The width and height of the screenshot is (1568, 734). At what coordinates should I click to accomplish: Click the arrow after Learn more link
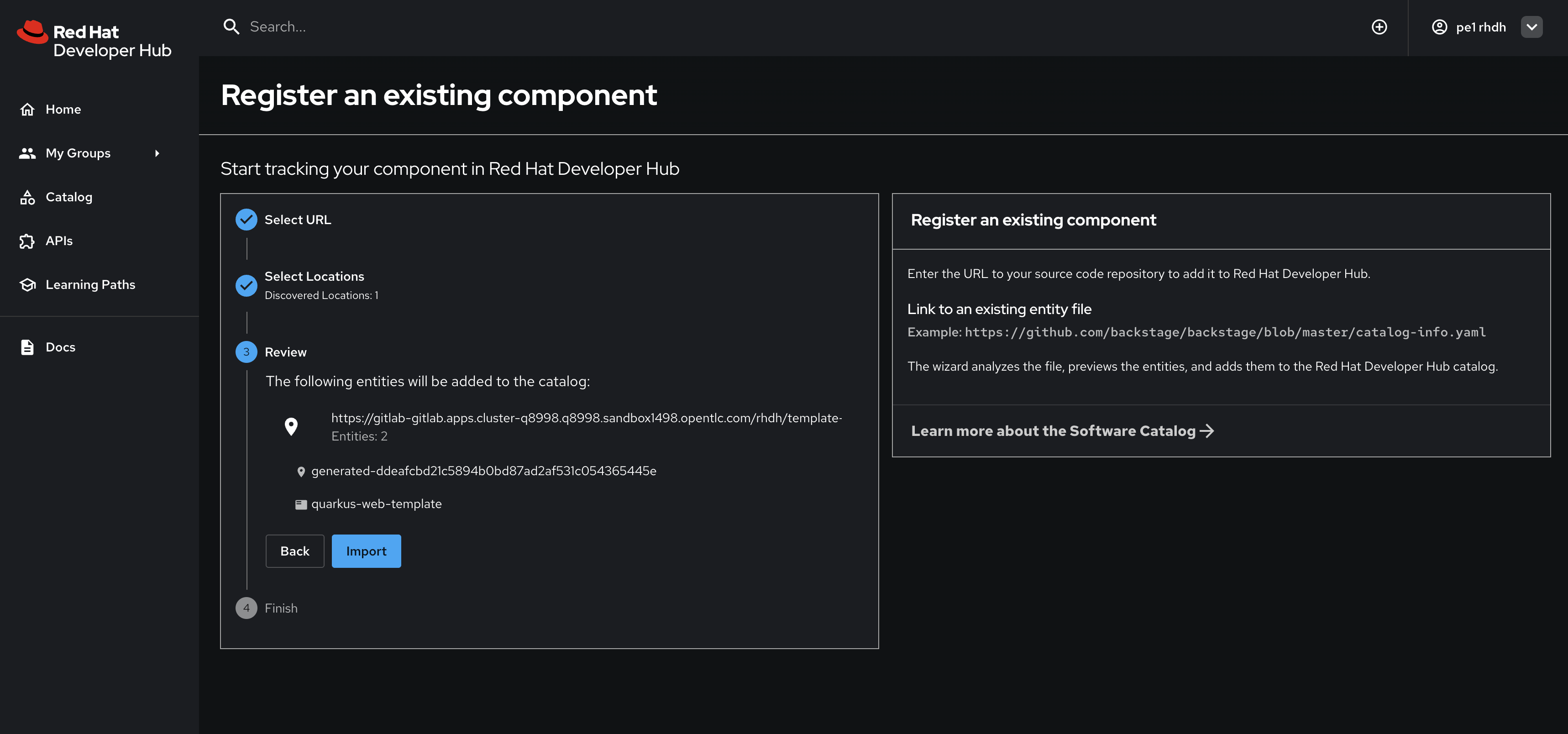point(1207,431)
